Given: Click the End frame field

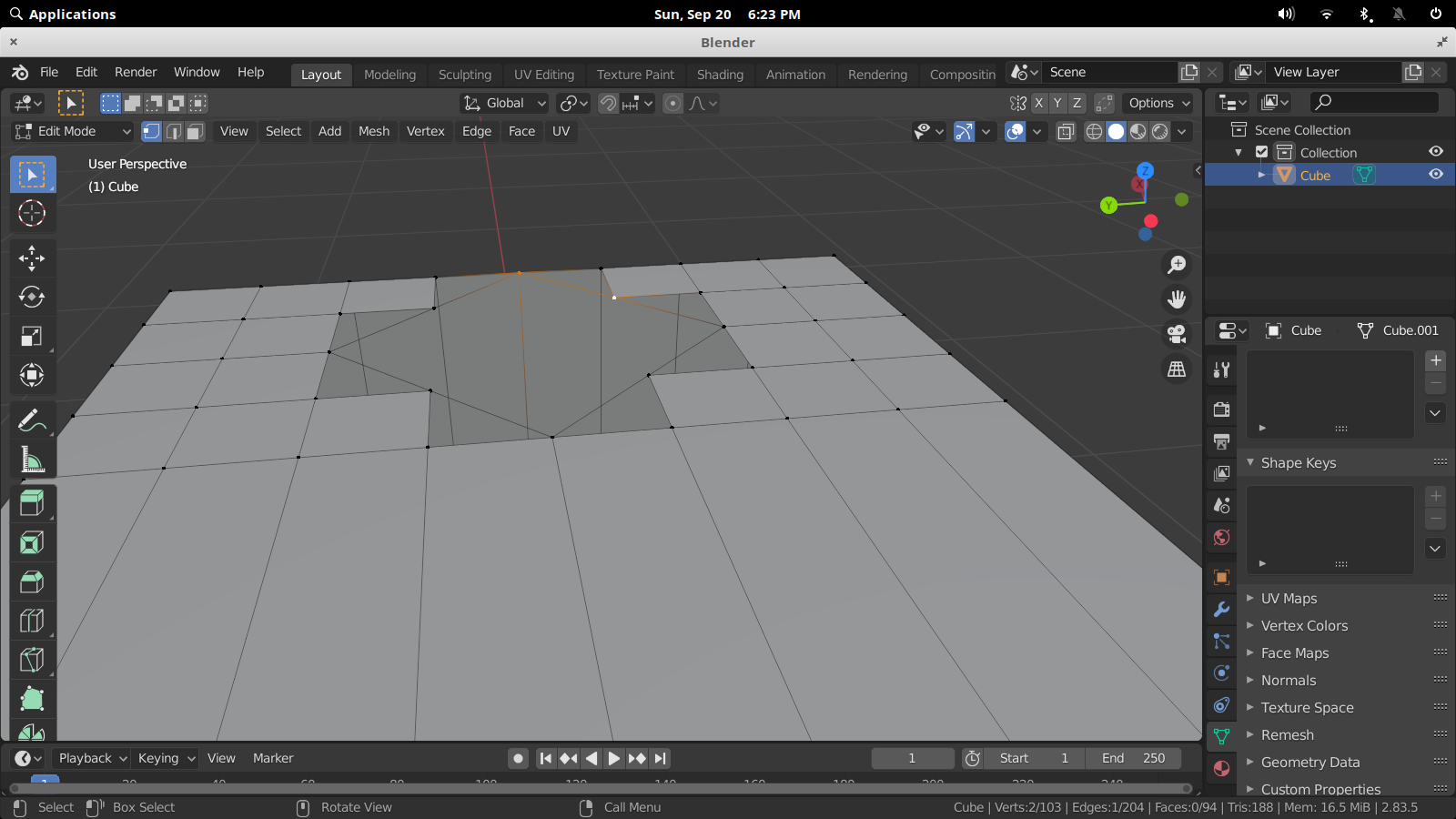Looking at the screenshot, I should (x=1134, y=758).
